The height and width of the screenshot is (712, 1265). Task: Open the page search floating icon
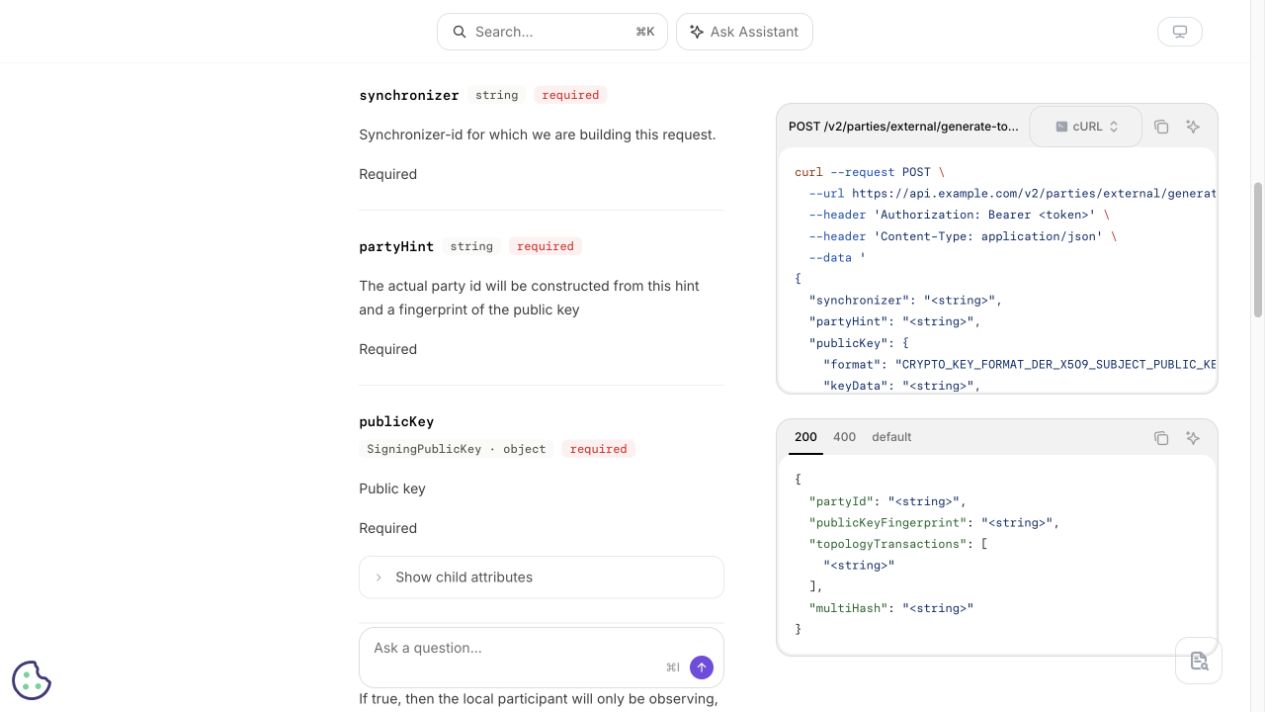[1198, 661]
